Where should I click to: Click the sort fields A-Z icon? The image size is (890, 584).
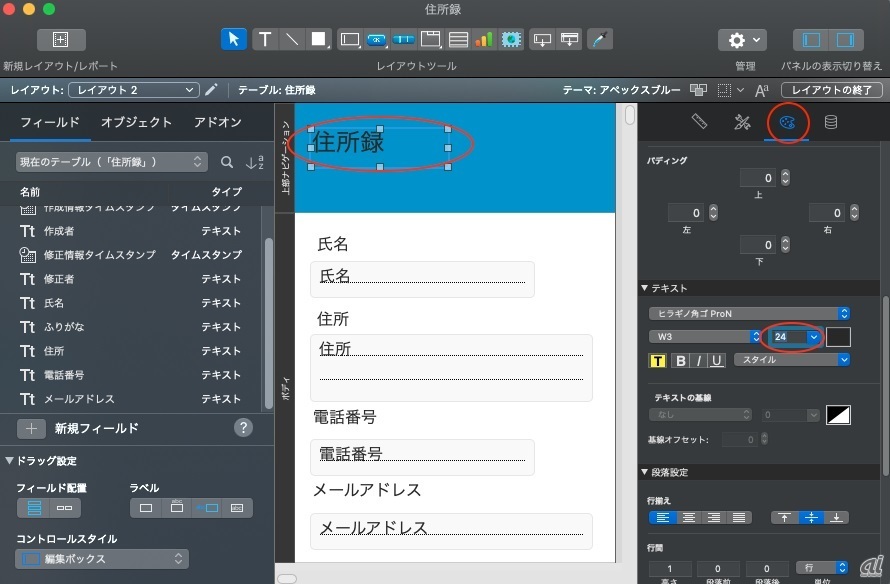click(x=254, y=162)
